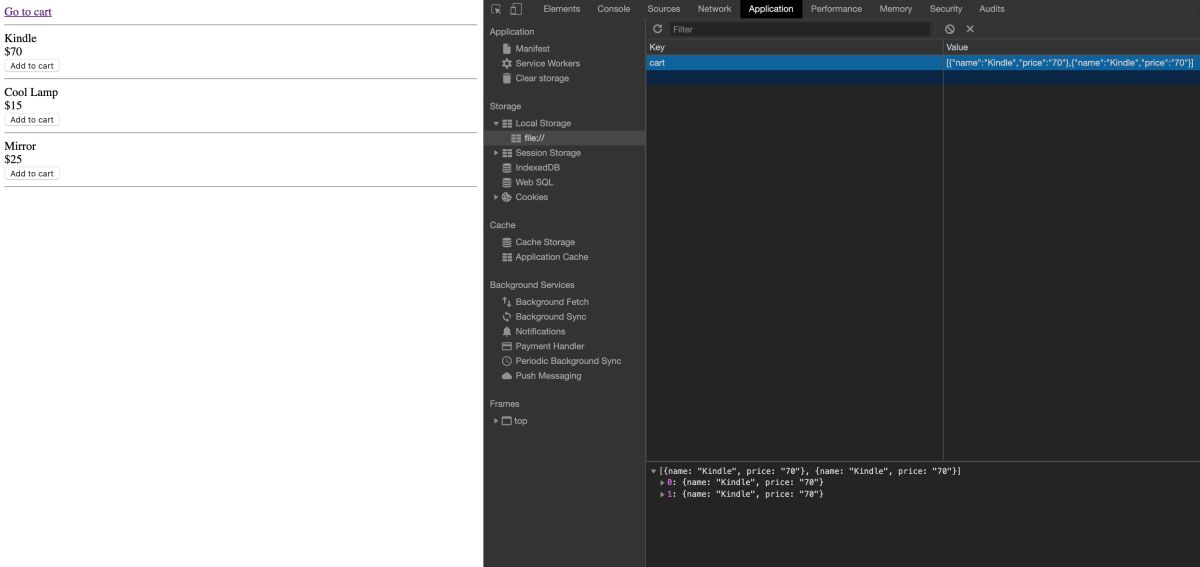The width and height of the screenshot is (1200, 567).
Task: Switch to the Sources tab
Action: [x=664, y=9]
